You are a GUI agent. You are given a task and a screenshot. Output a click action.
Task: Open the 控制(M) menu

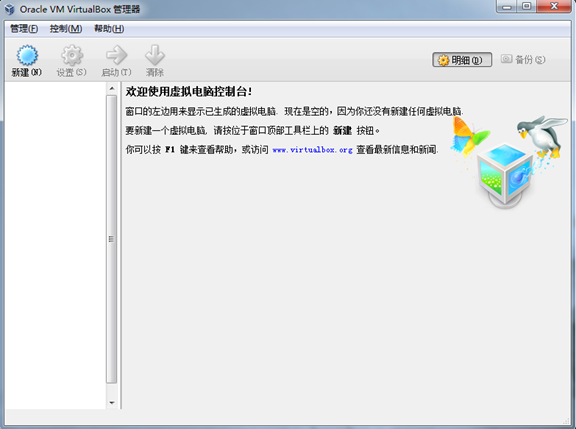pyautogui.click(x=66, y=29)
